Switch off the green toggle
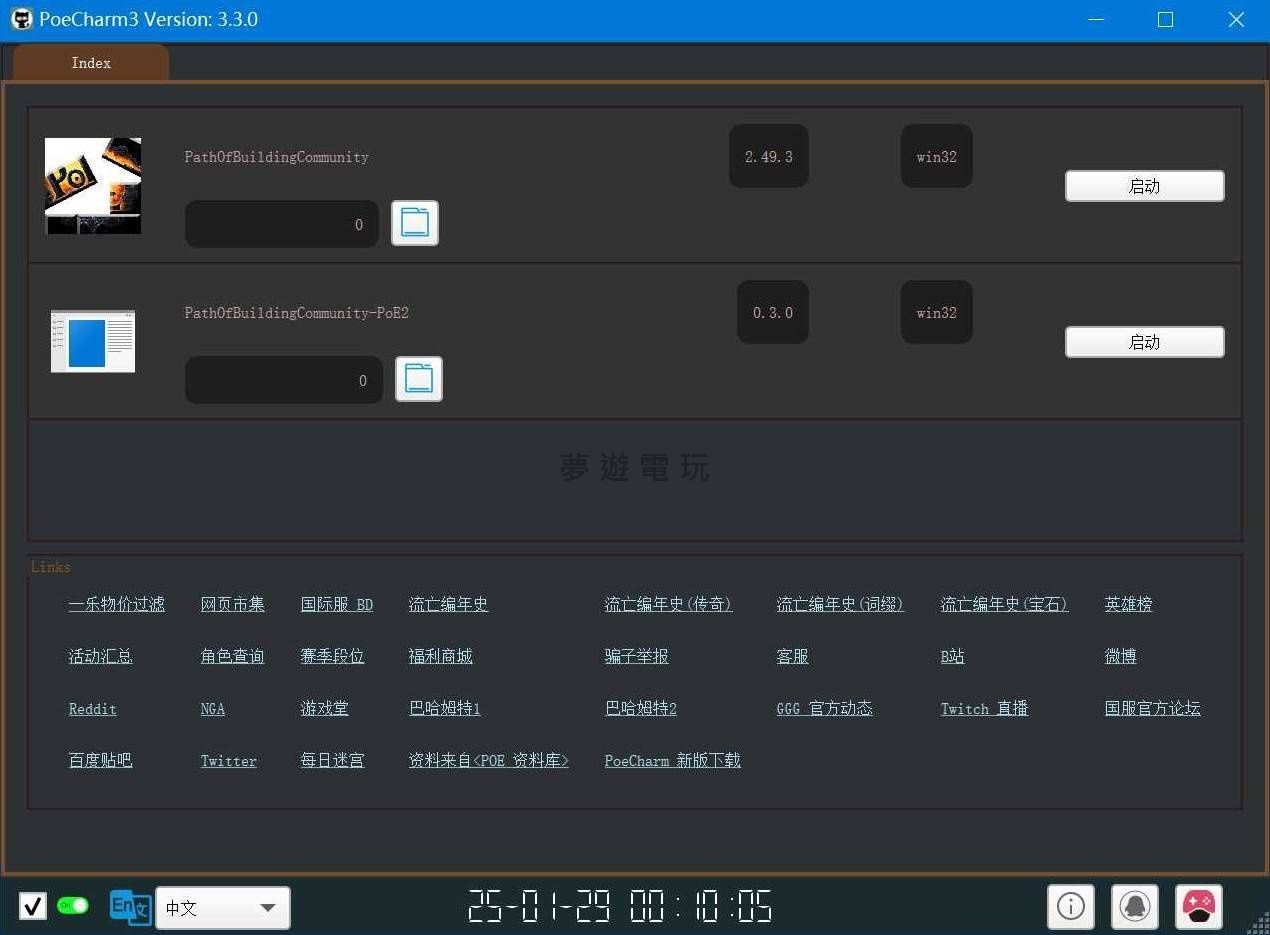Viewport: 1270px width, 935px height. [73, 906]
